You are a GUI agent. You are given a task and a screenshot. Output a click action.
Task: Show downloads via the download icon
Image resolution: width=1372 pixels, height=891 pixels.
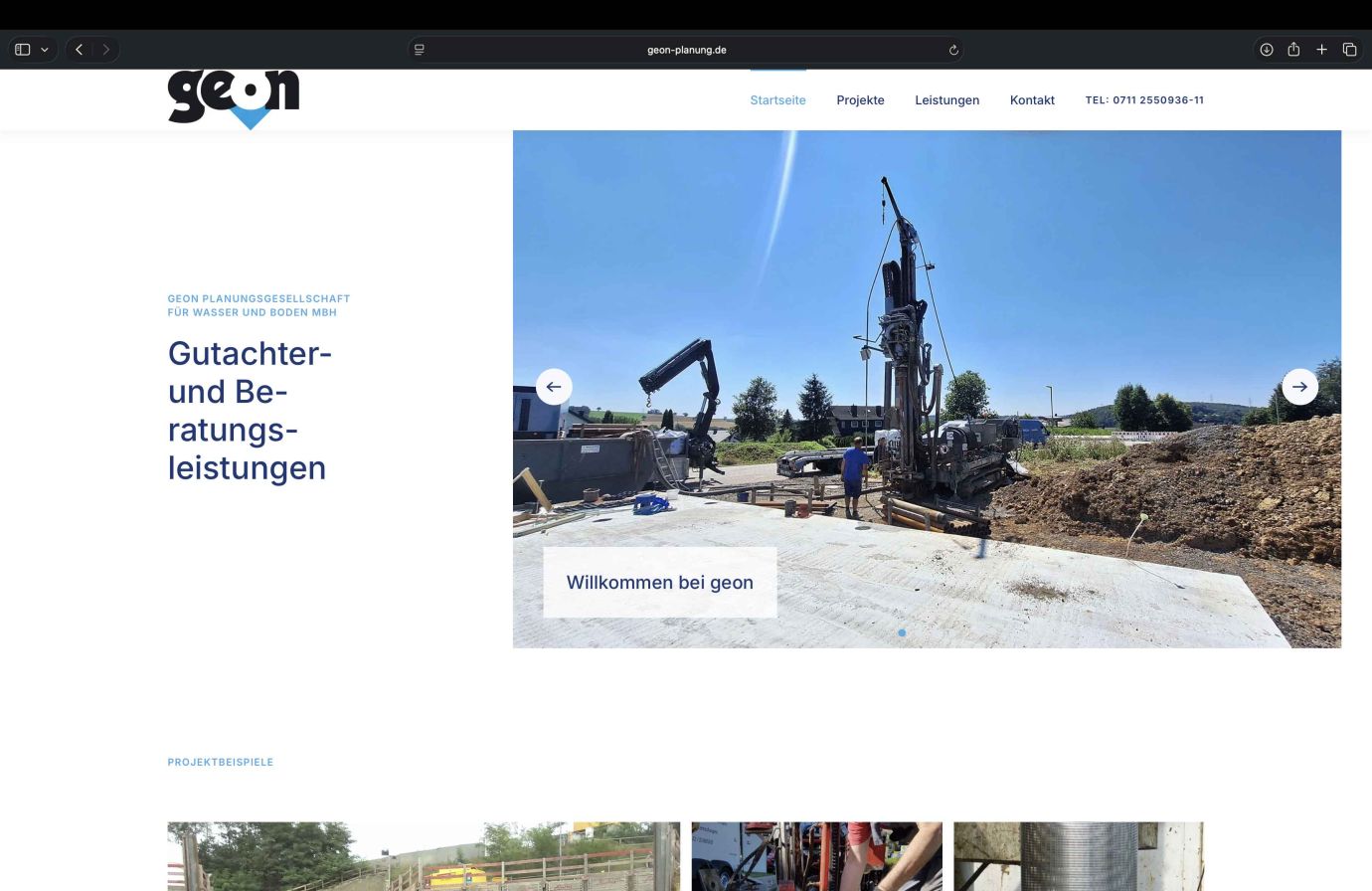point(1267,50)
